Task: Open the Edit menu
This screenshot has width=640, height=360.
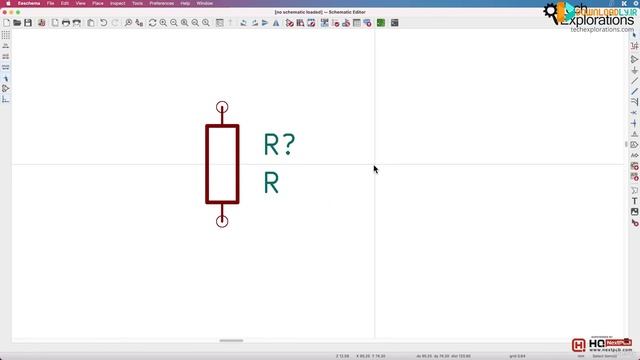Action: coord(64,3)
